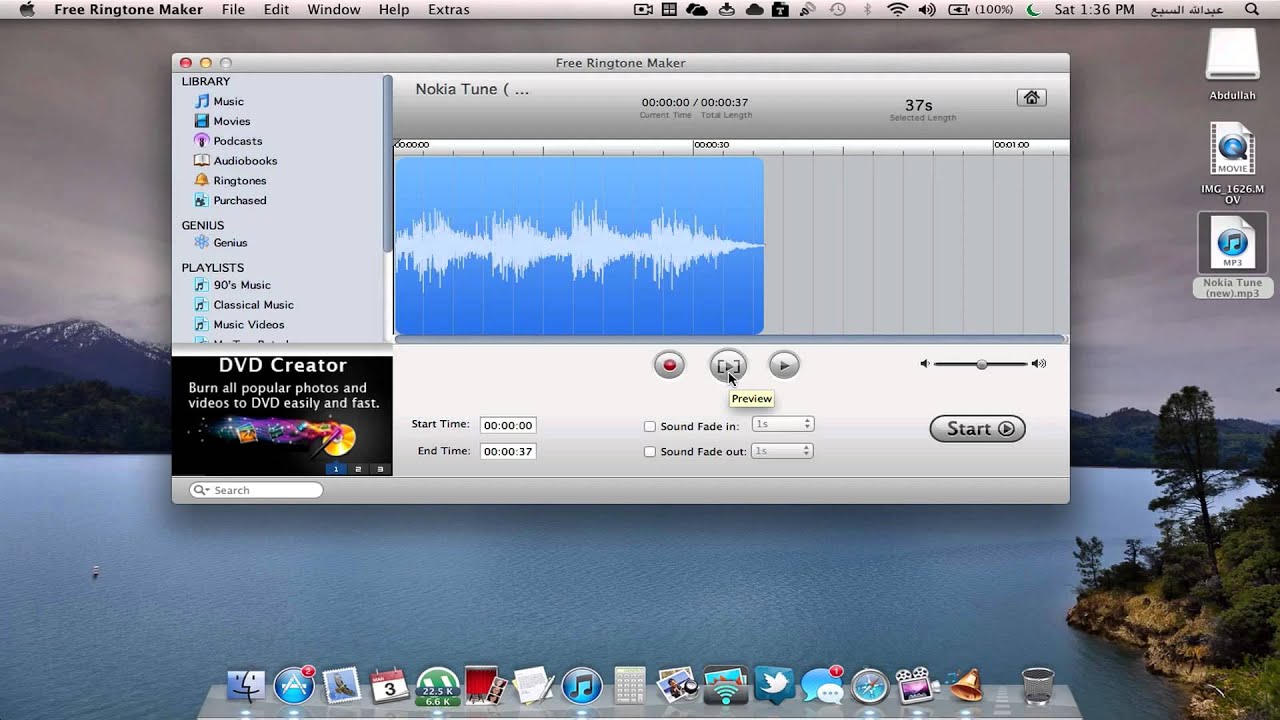Image resolution: width=1280 pixels, height=720 pixels.
Task: Open Messages from the Dock
Action: (822, 686)
